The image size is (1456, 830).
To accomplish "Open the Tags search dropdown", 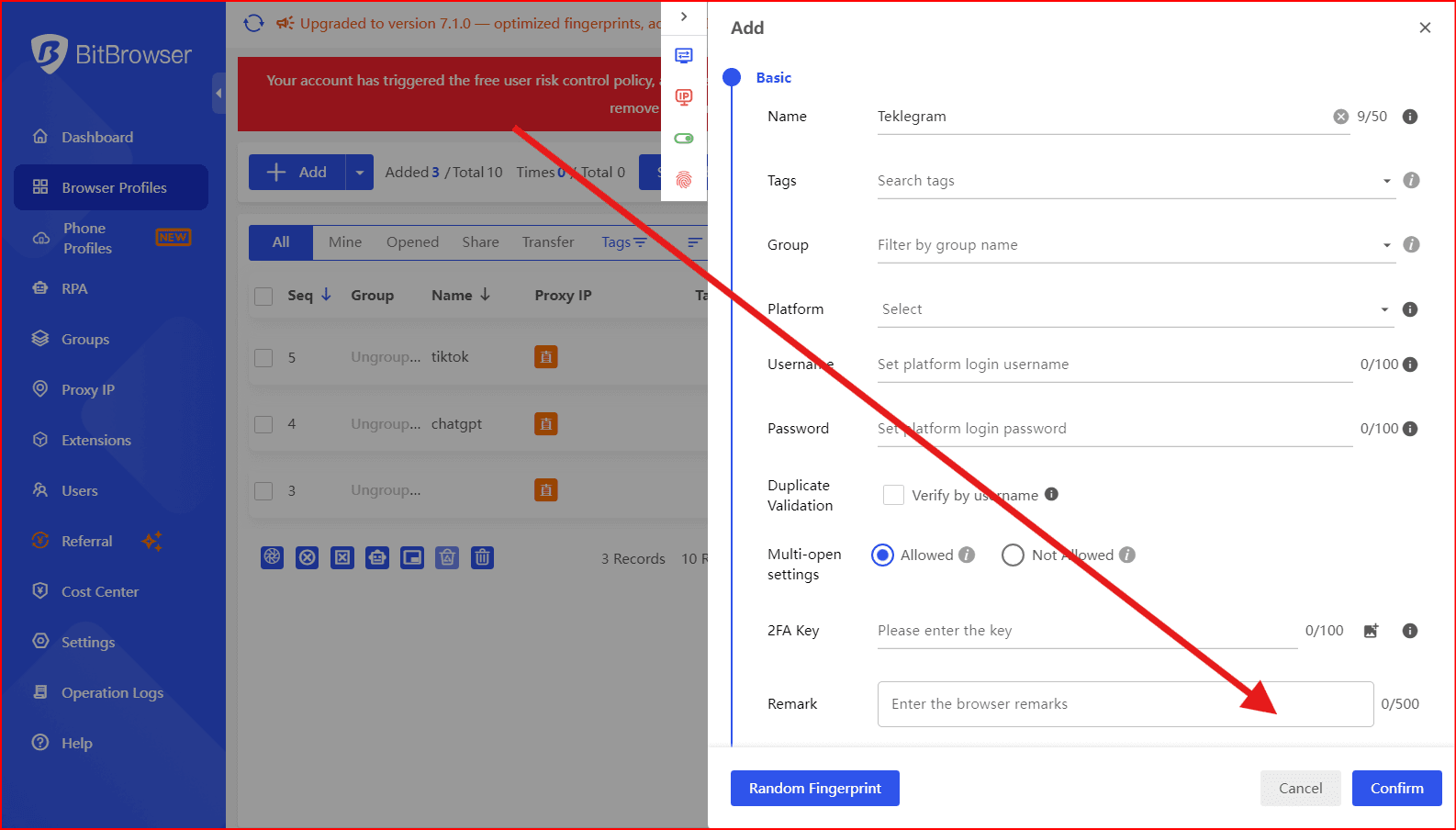I will pos(1135,181).
